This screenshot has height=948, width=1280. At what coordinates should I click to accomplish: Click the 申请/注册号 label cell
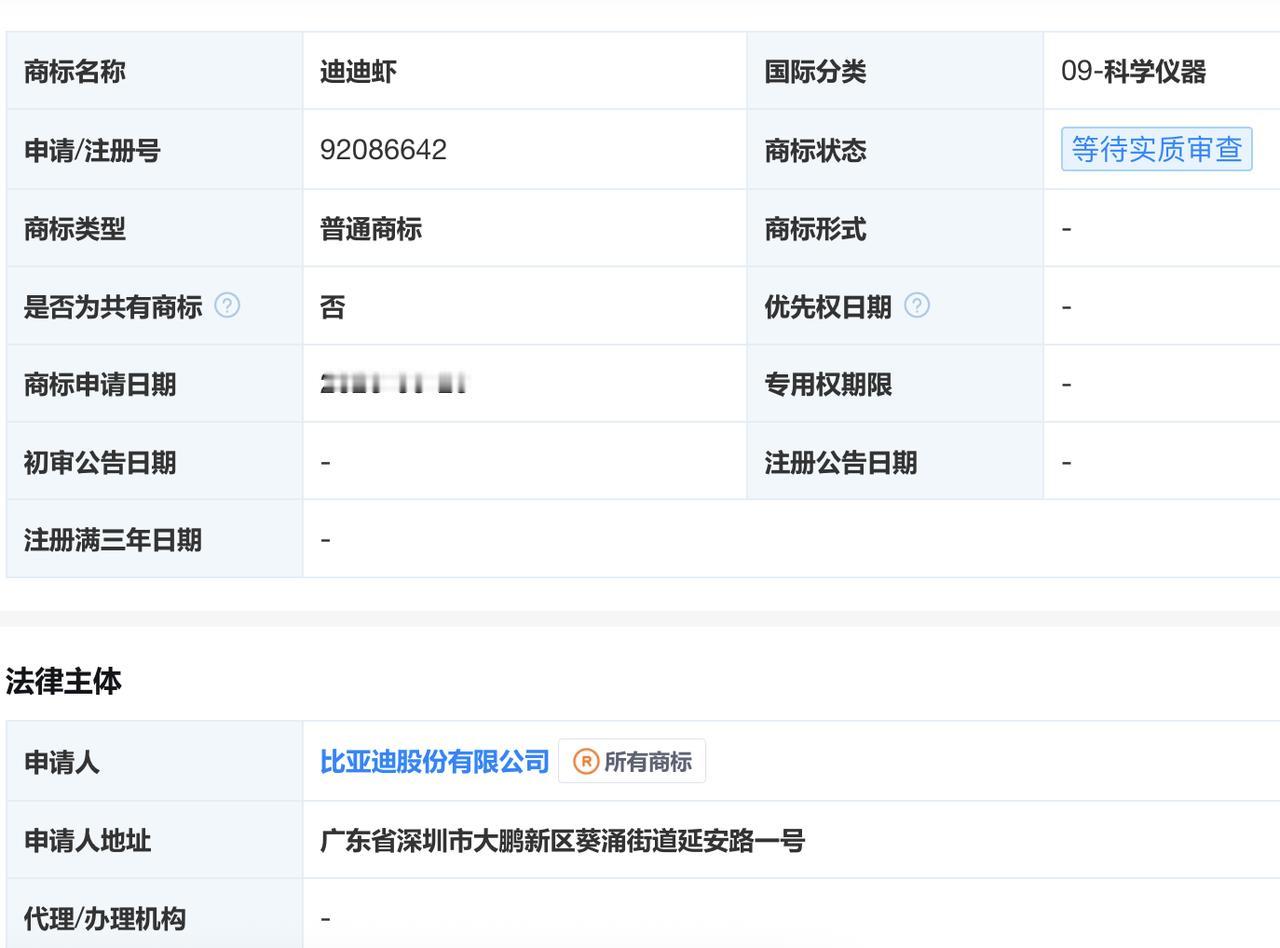pos(155,150)
